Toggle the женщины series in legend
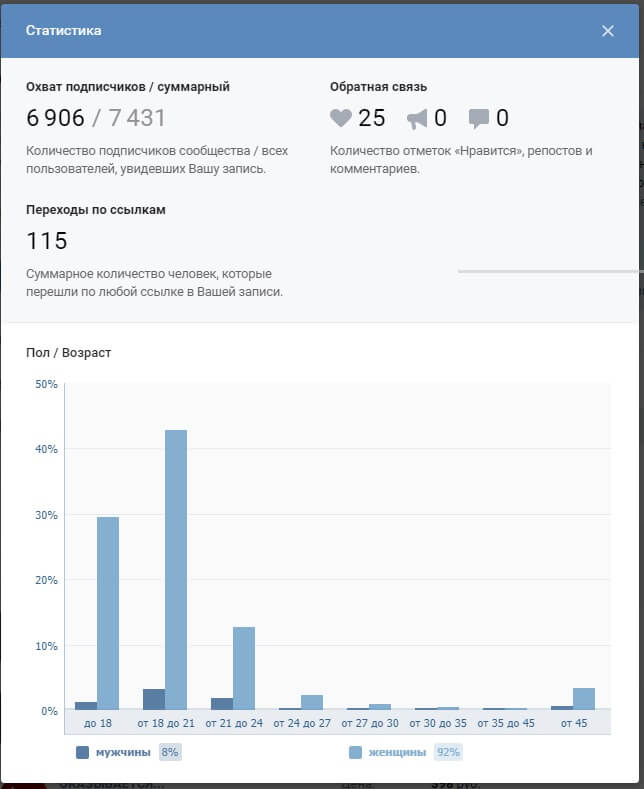The height and width of the screenshot is (789, 644). pyautogui.click(x=397, y=752)
